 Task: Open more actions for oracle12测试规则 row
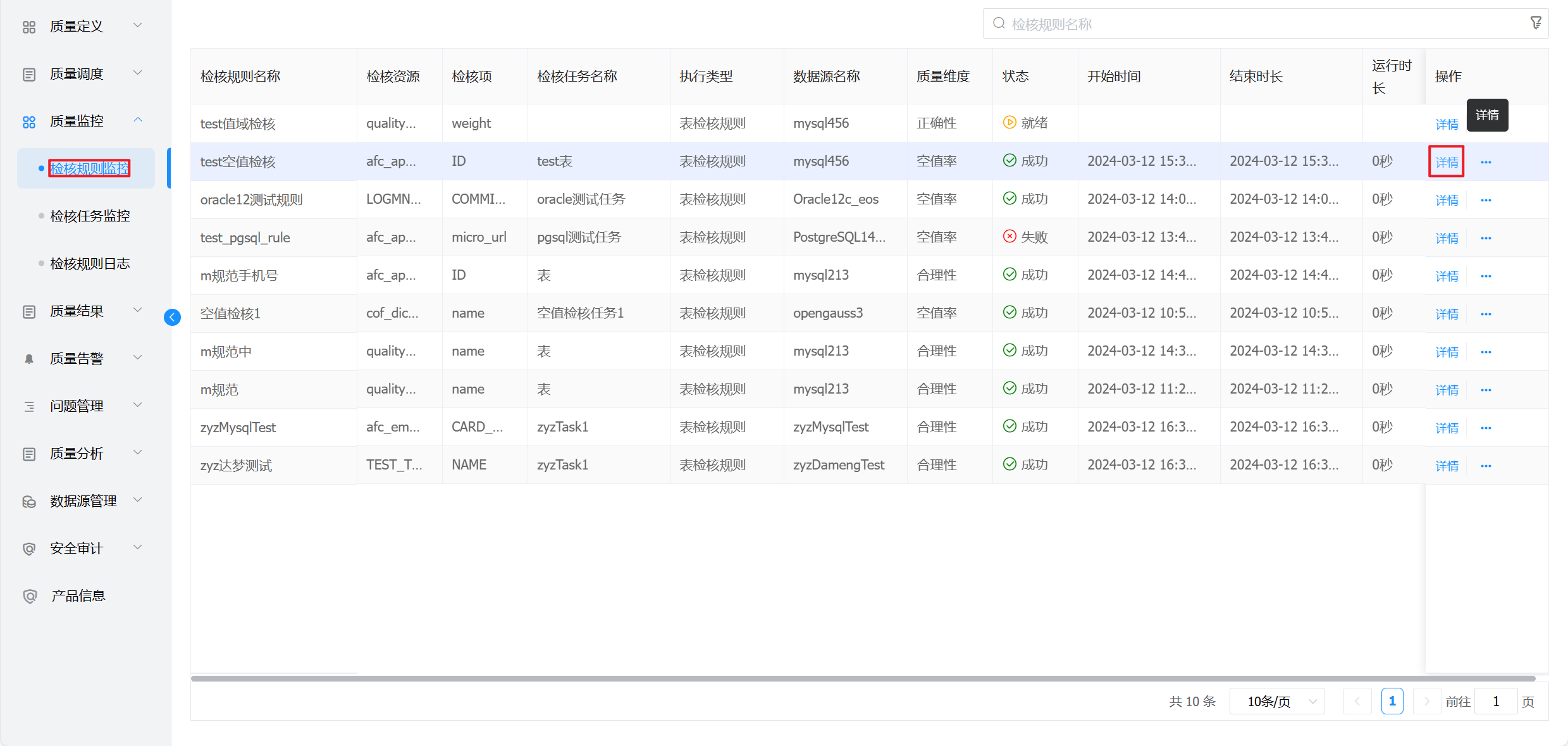(1486, 200)
